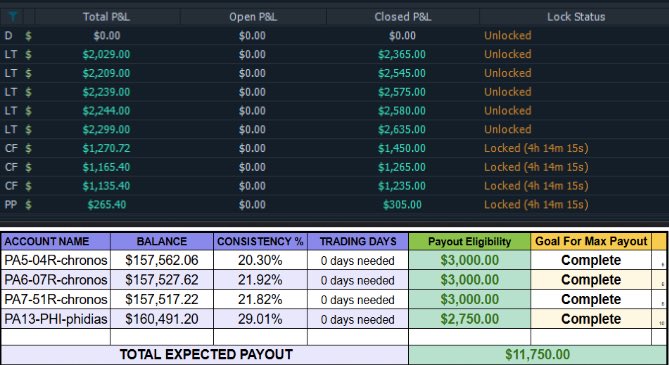The width and height of the screenshot is (669, 365).
Task: Click the dollar icon beside $1,270.72 total
Action: tap(28, 149)
